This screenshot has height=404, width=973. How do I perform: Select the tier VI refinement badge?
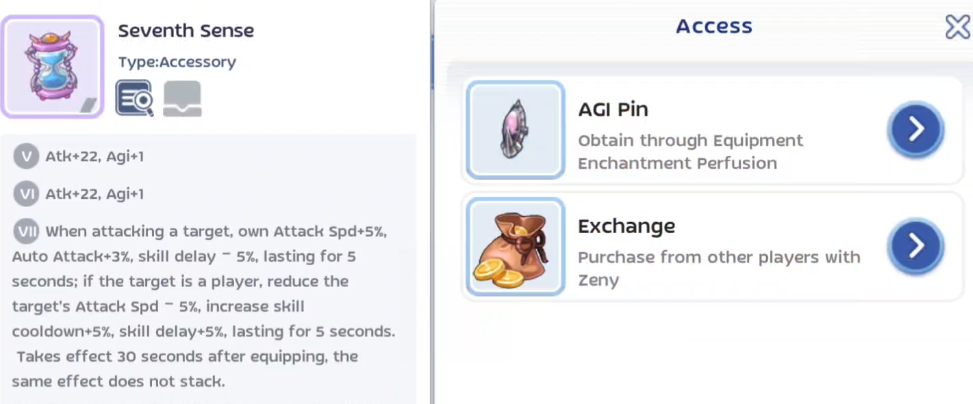pos(27,193)
